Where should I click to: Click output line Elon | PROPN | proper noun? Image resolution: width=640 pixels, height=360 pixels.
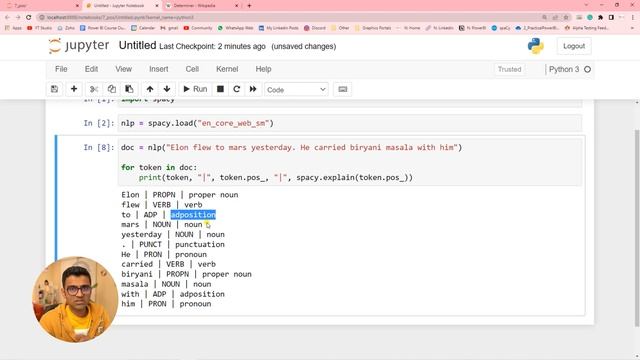click(180, 195)
